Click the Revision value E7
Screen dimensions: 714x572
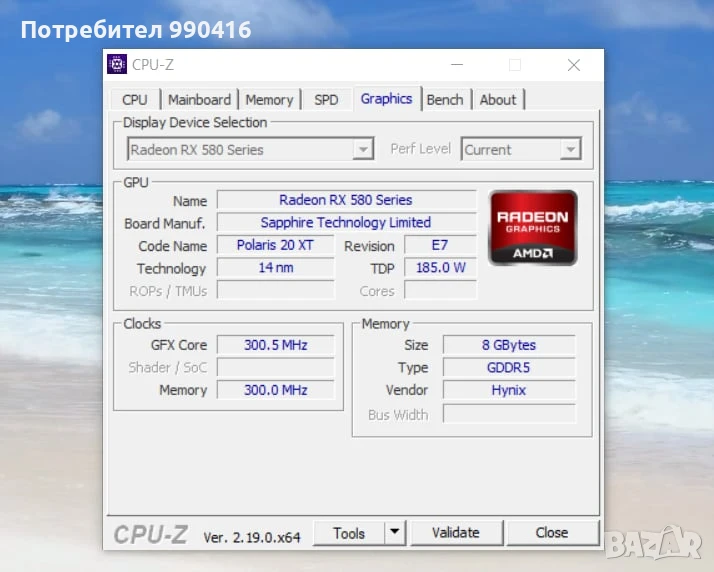[x=440, y=245]
